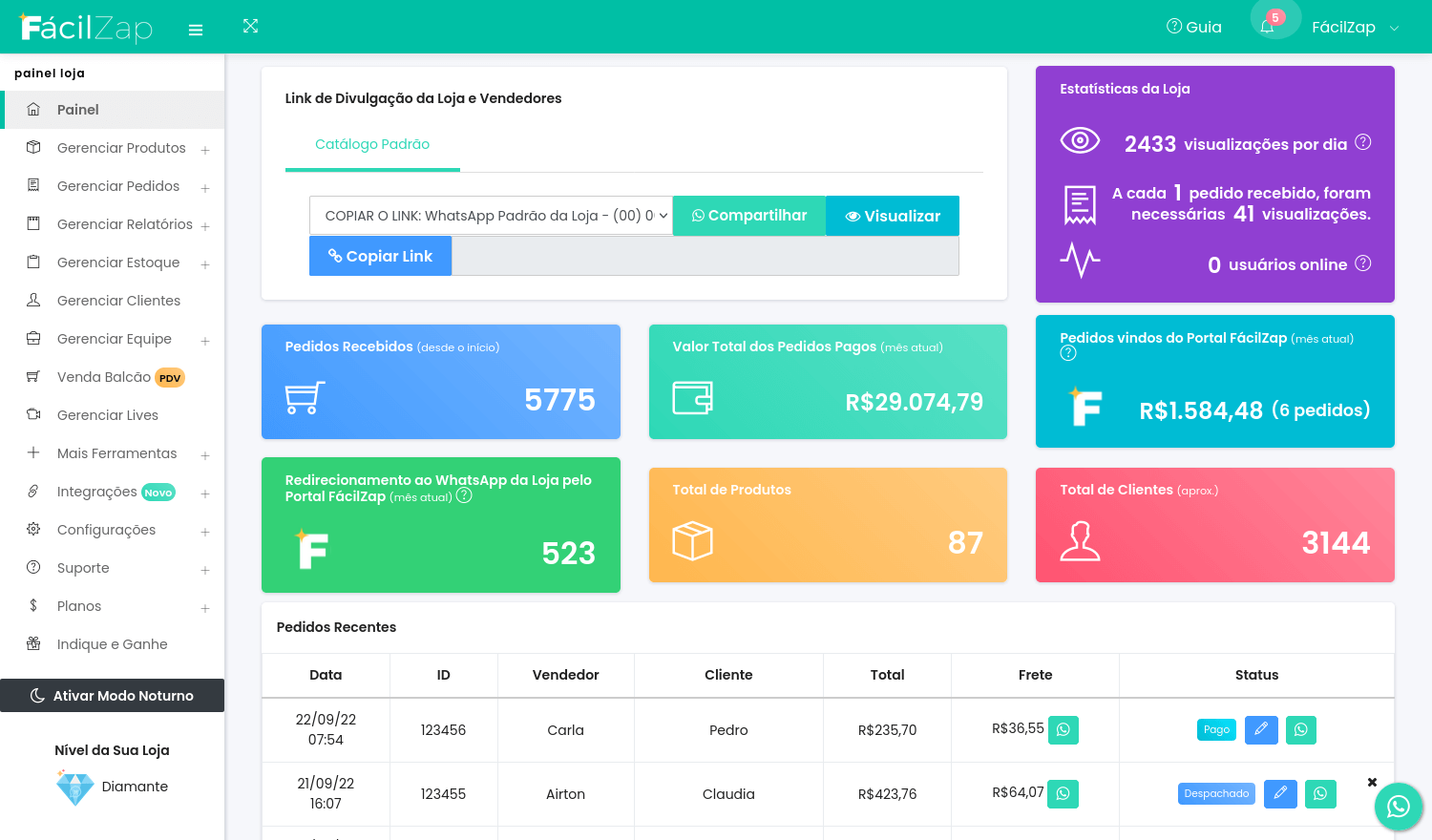
Task: Click the Venda Balcão cart icon
Action: (33, 376)
